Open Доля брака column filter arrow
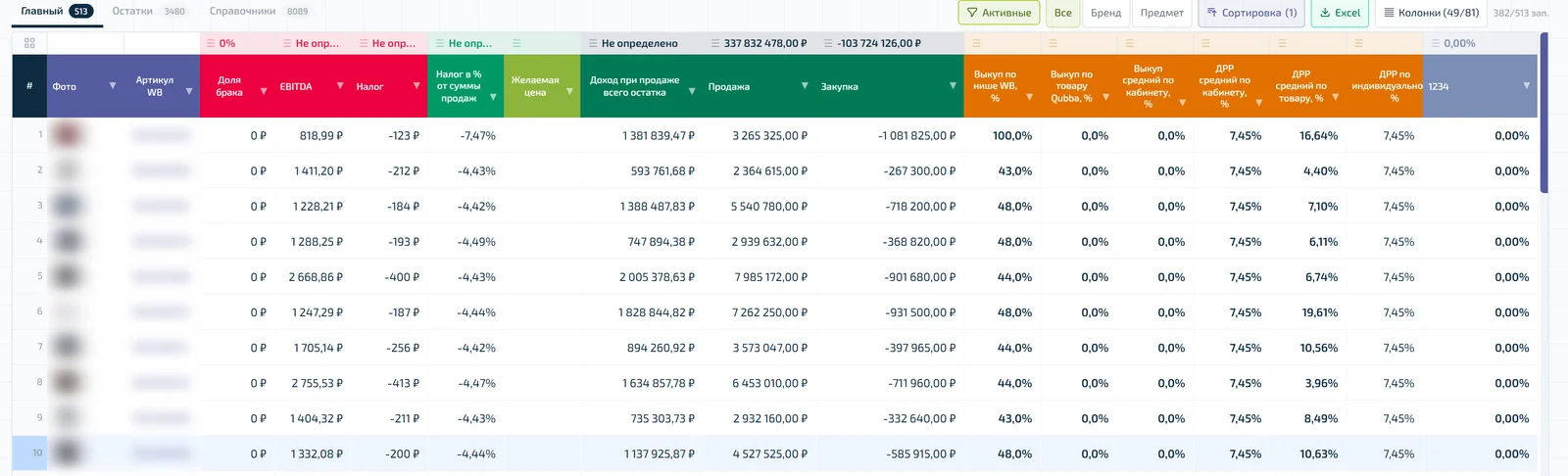Screen dimensions: 1568x476 264,91
